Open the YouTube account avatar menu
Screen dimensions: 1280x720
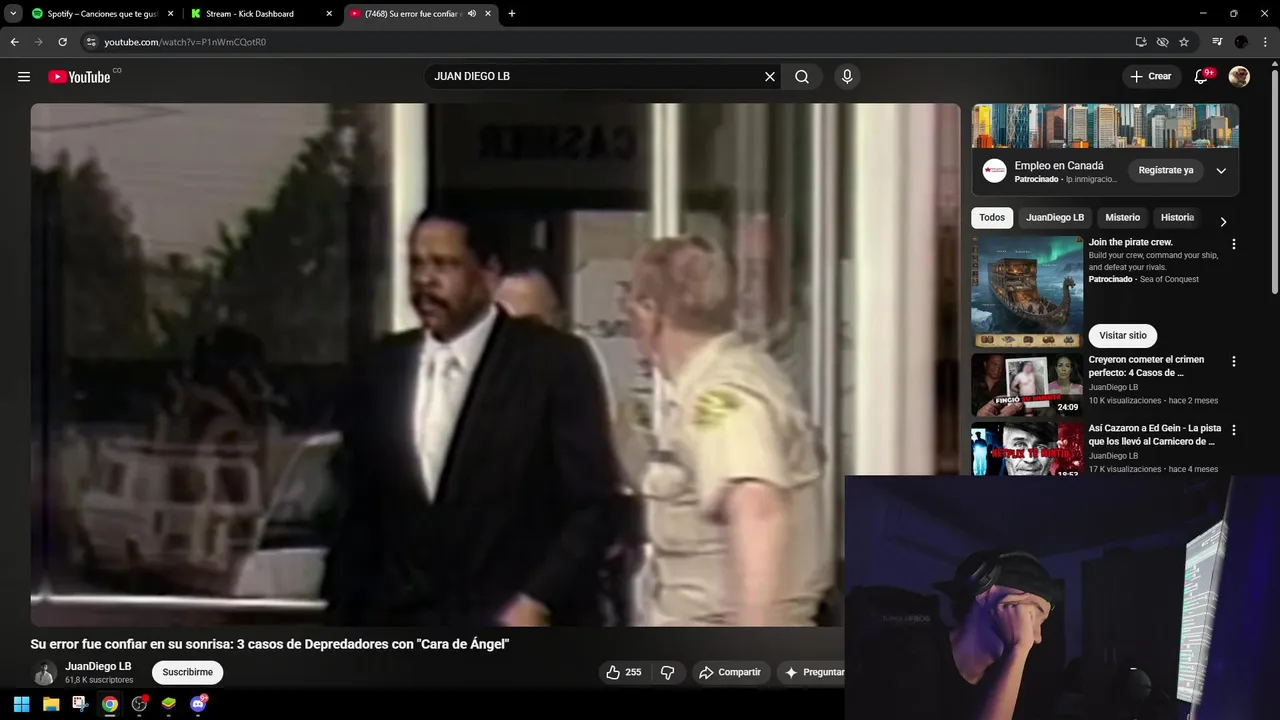(1239, 77)
